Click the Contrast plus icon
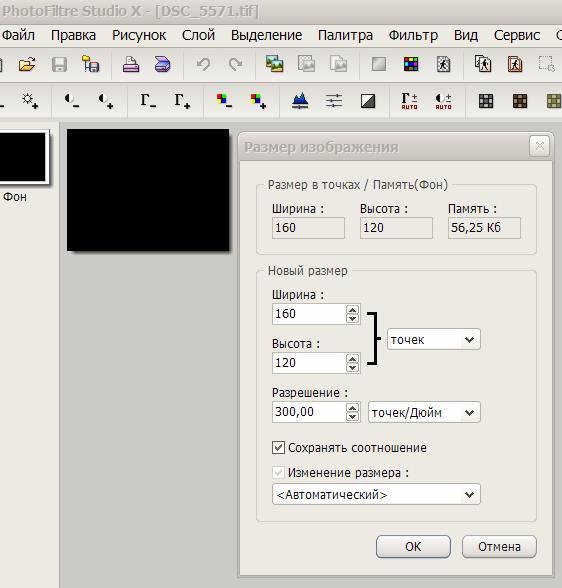This screenshot has height=588, width=562. click(x=106, y=101)
